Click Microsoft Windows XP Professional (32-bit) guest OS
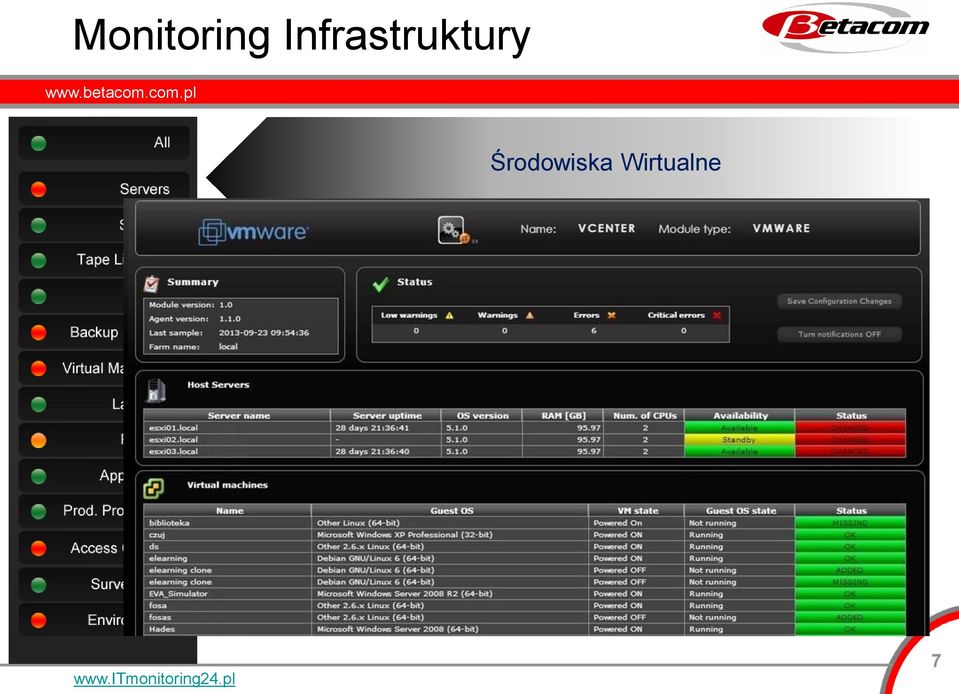This screenshot has height=694, width=959. (x=404, y=534)
